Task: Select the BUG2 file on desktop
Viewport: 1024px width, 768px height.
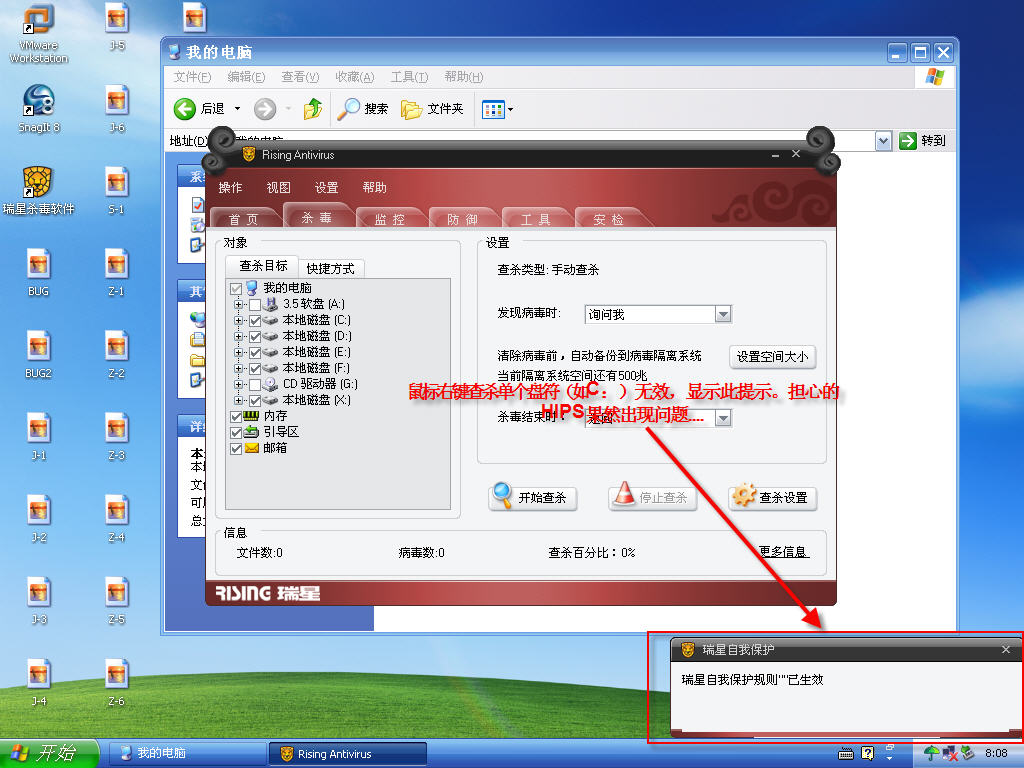Action: [39, 355]
